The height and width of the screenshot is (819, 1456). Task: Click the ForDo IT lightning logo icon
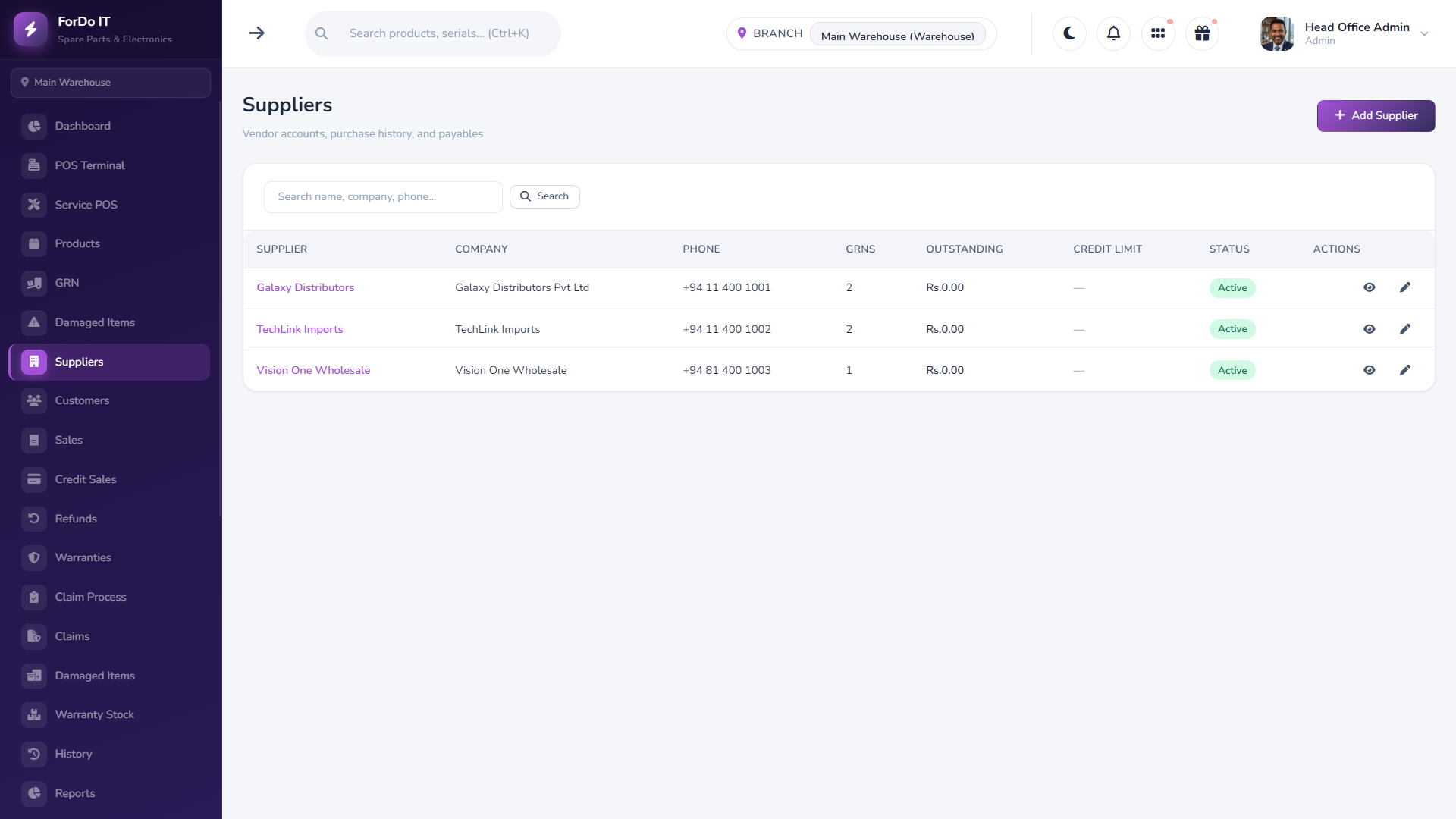[30, 30]
